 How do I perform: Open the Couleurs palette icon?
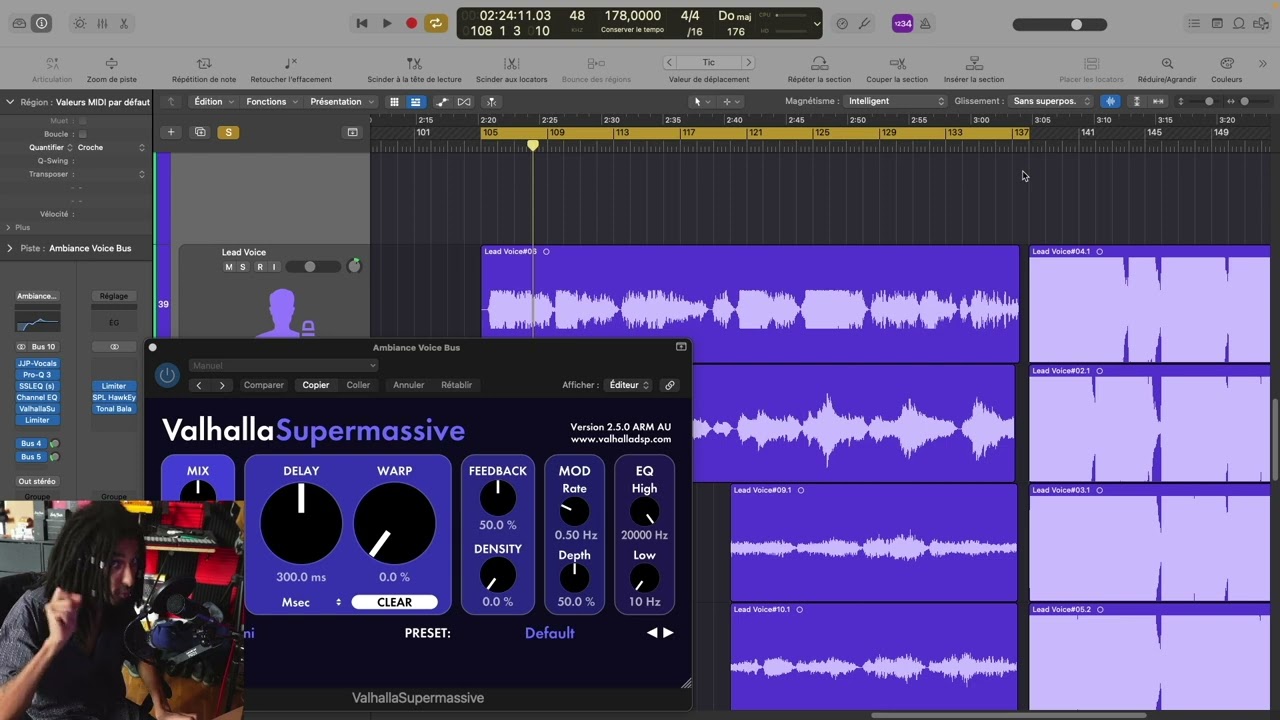(1227, 63)
